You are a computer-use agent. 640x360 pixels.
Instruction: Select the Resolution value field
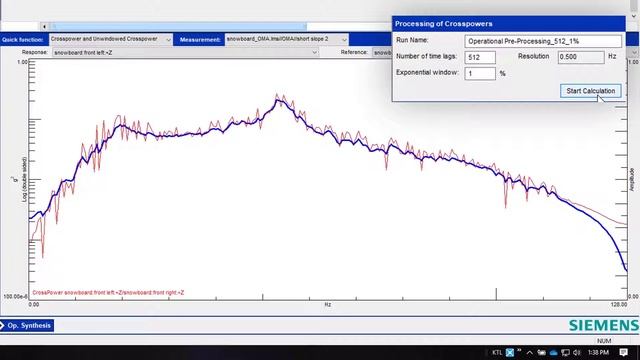tap(581, 57)
